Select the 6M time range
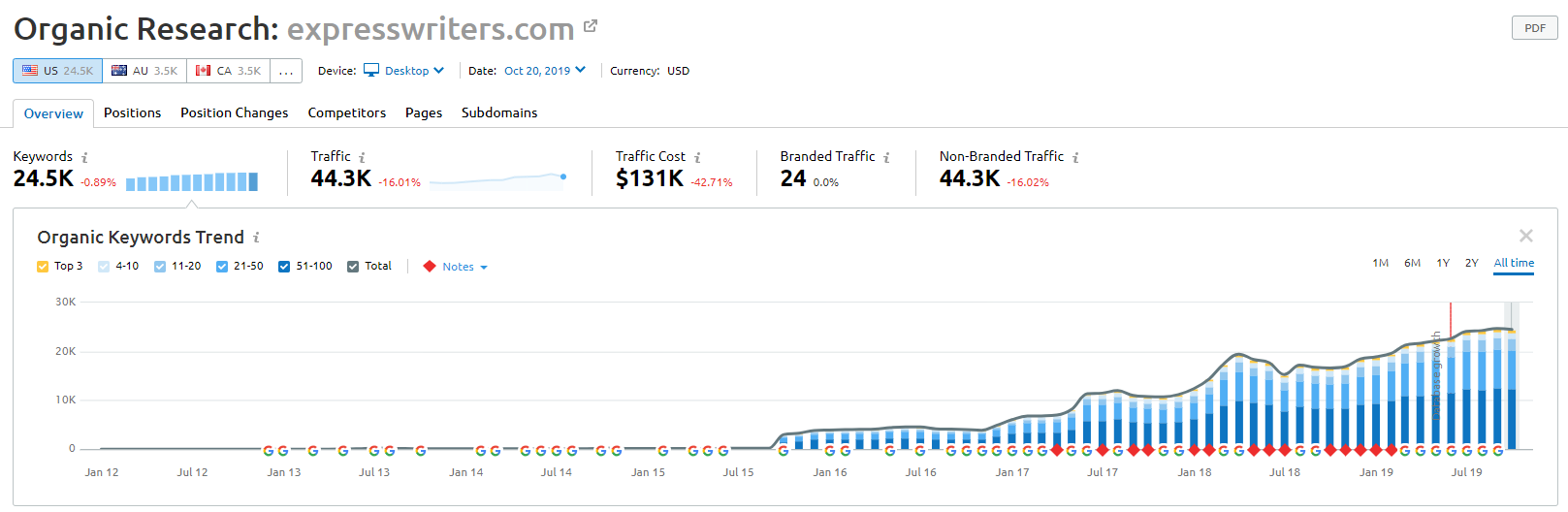Image resolution: width=1568 pixels, height=512 pixels. click(x=1412, y=263)
